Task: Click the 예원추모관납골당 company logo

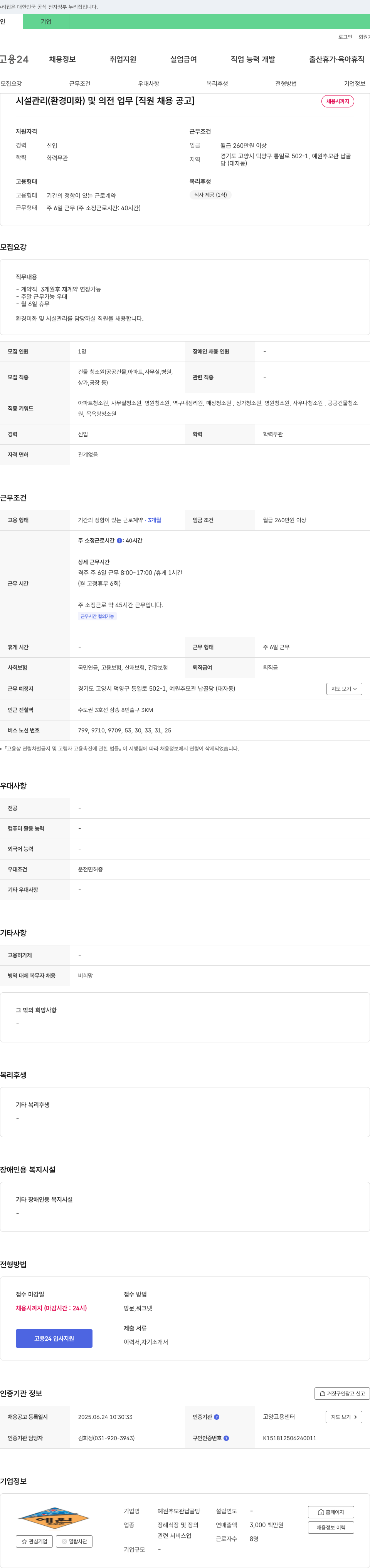Action: coord(54,1518)
